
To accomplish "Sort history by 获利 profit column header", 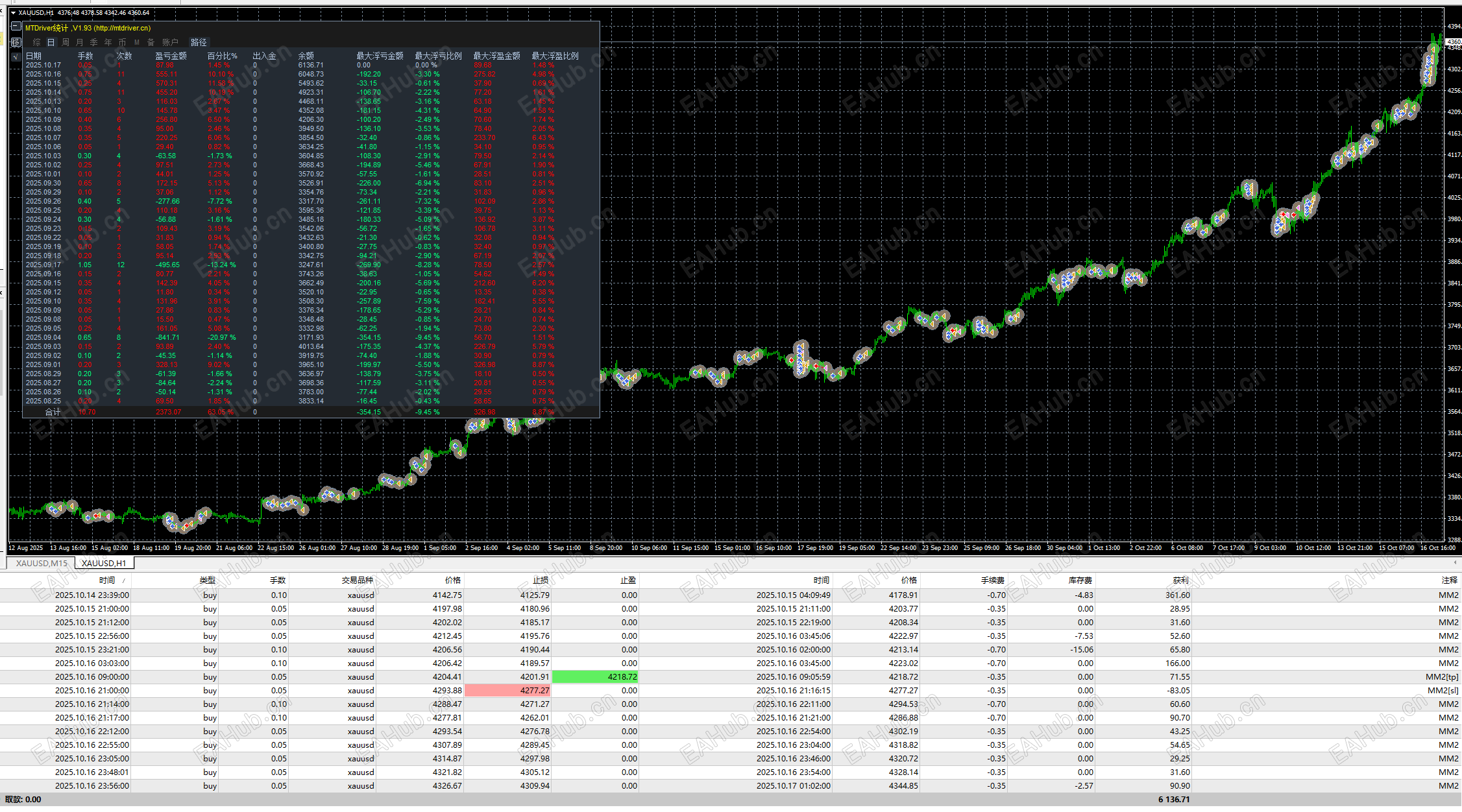I will pyautogui.click(x=1180, y=580).
